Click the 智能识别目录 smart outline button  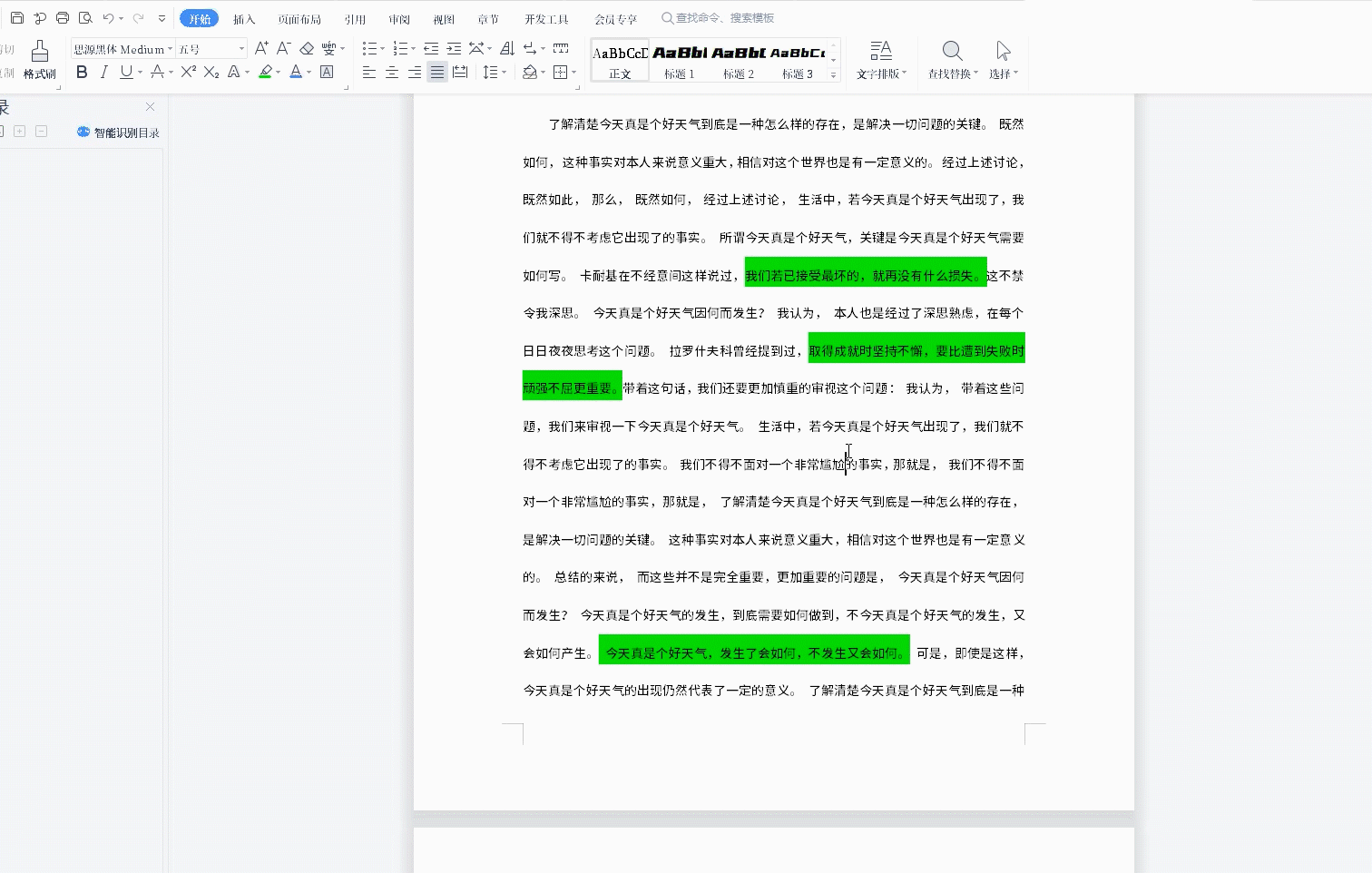118,132
